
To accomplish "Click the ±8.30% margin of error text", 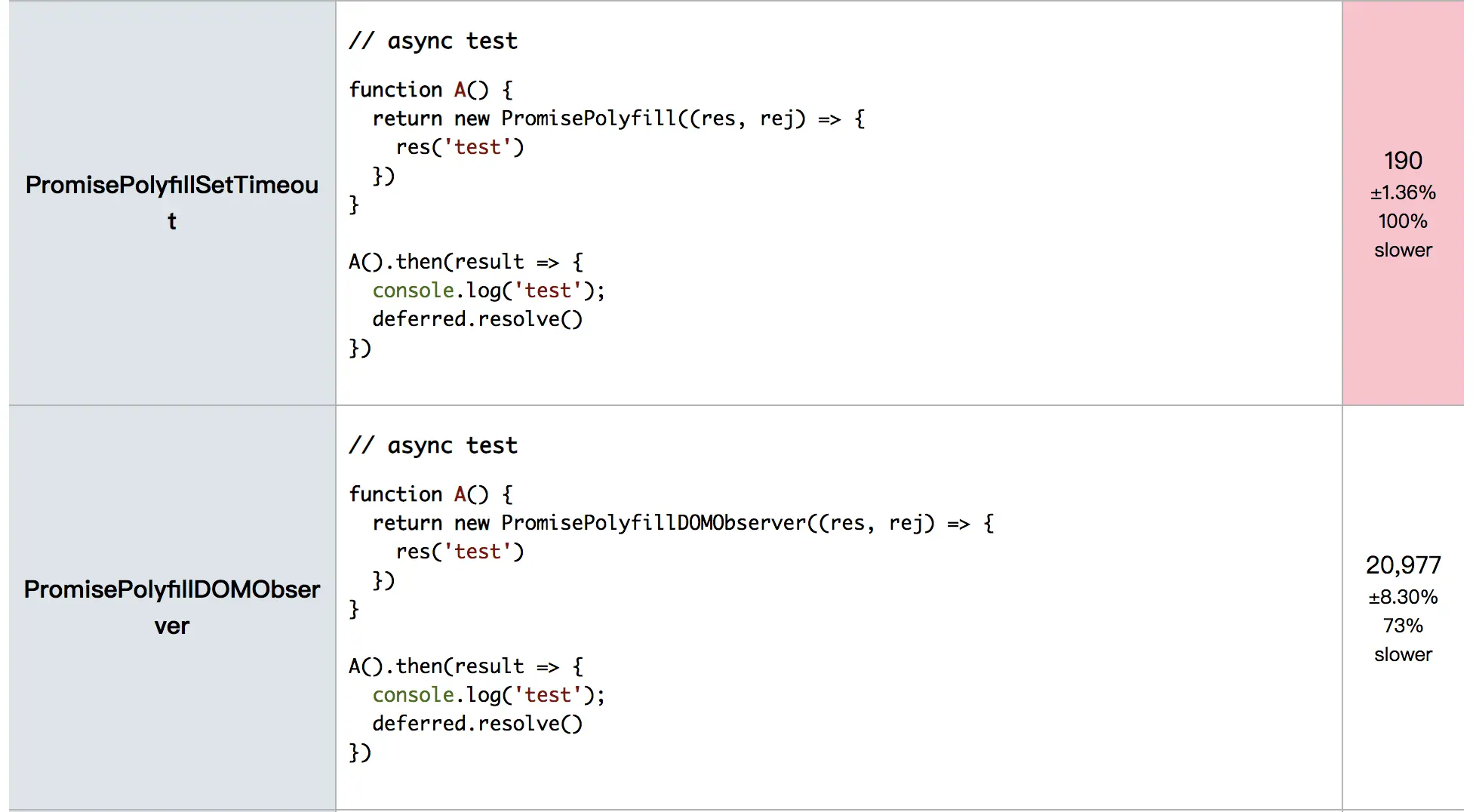I will coord(1403,597).
